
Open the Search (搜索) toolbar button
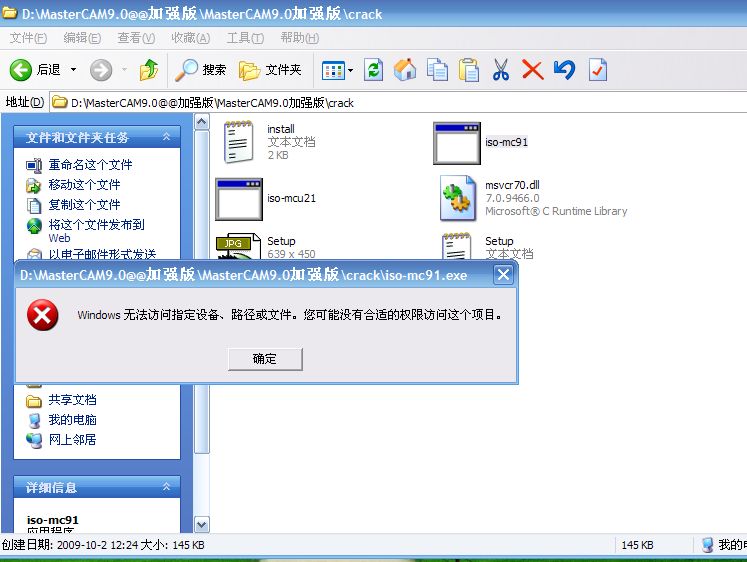point(200,70)
